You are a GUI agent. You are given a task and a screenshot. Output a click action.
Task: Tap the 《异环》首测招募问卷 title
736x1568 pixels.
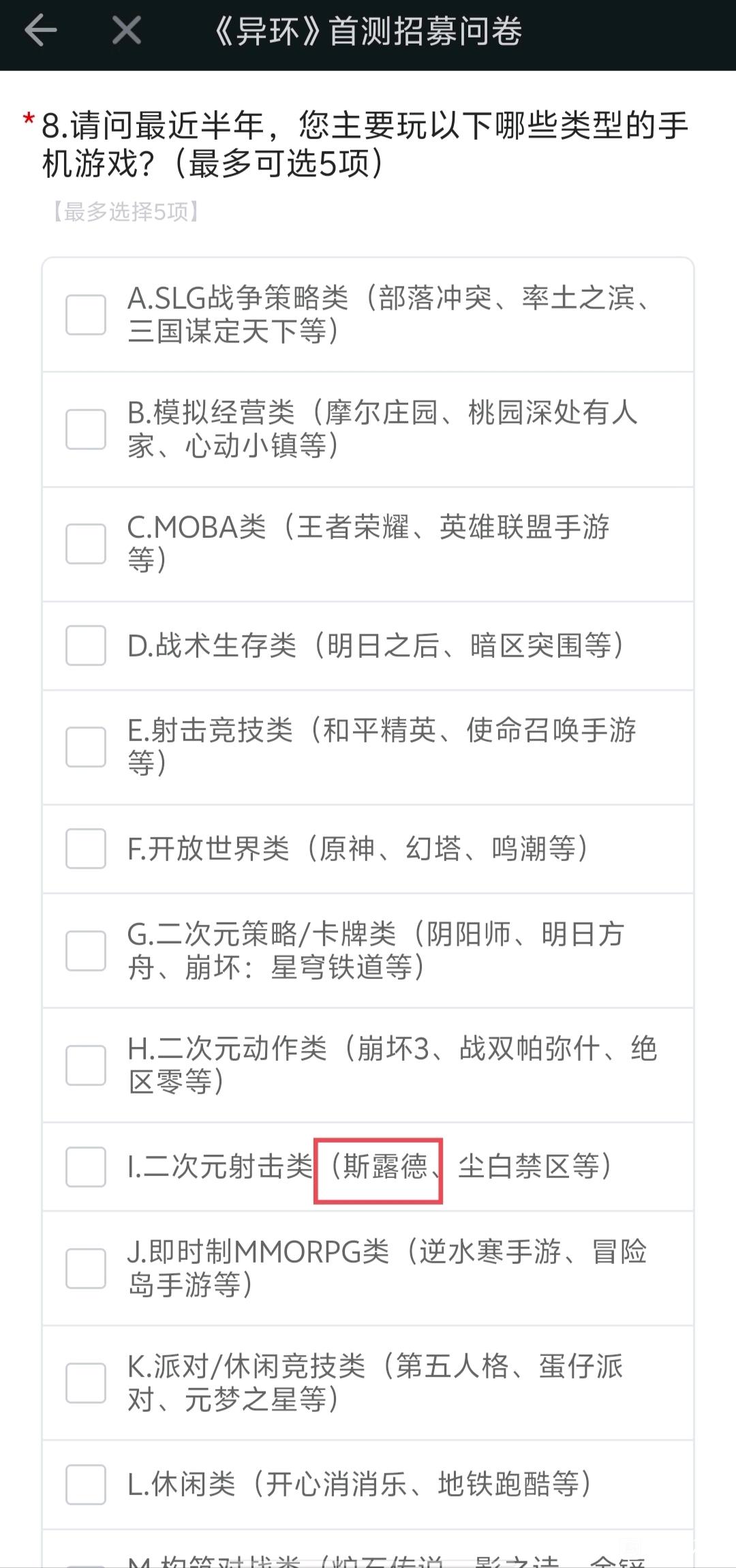(368, 31)
